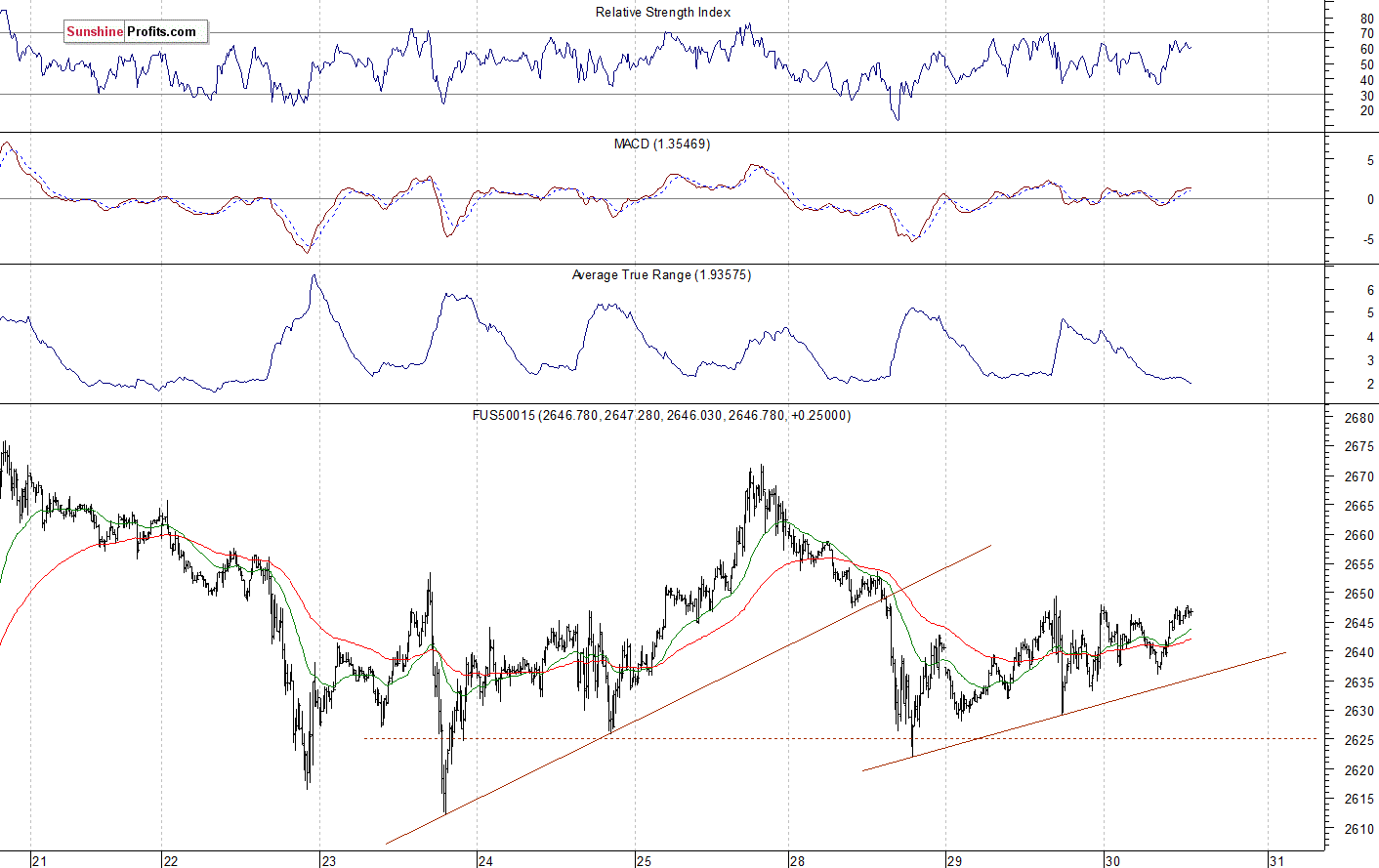Click the 2675 price axis label

point(1359,447)
